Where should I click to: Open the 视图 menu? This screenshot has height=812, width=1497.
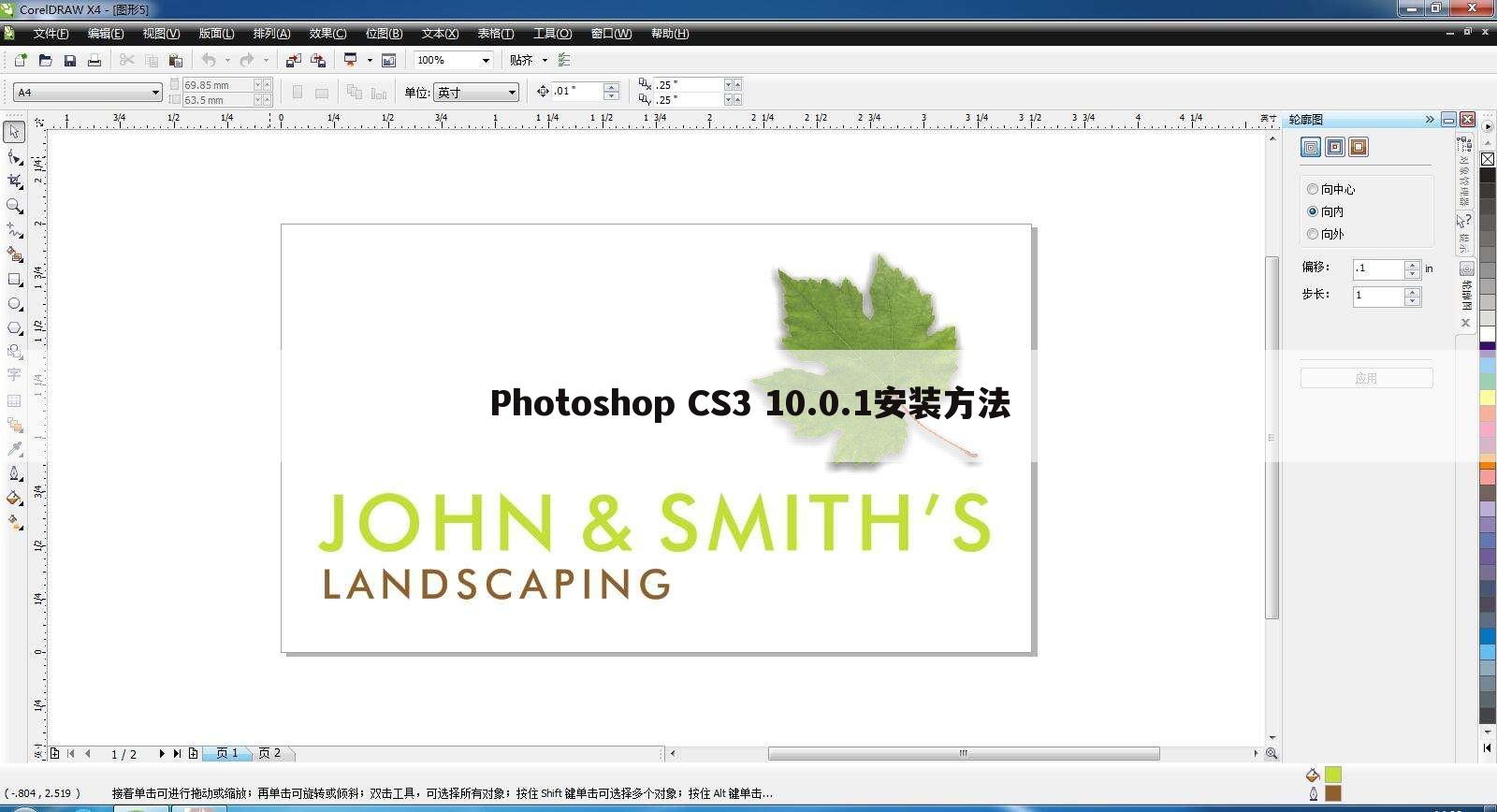pos(161,34)
